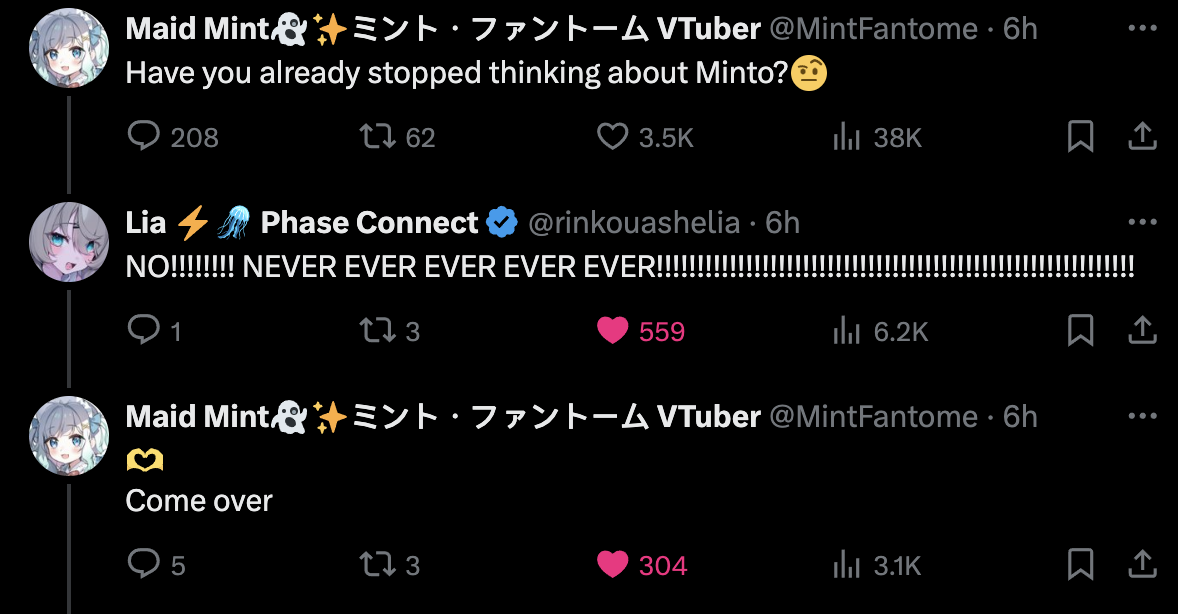Open more options on Lia's tweet
The width and height of the screenshot is (1178, 614).
click(x=1142, y=223)
